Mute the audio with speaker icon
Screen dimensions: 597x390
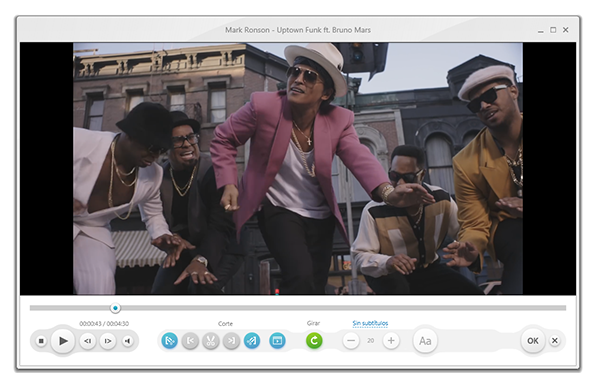point(128,341)
